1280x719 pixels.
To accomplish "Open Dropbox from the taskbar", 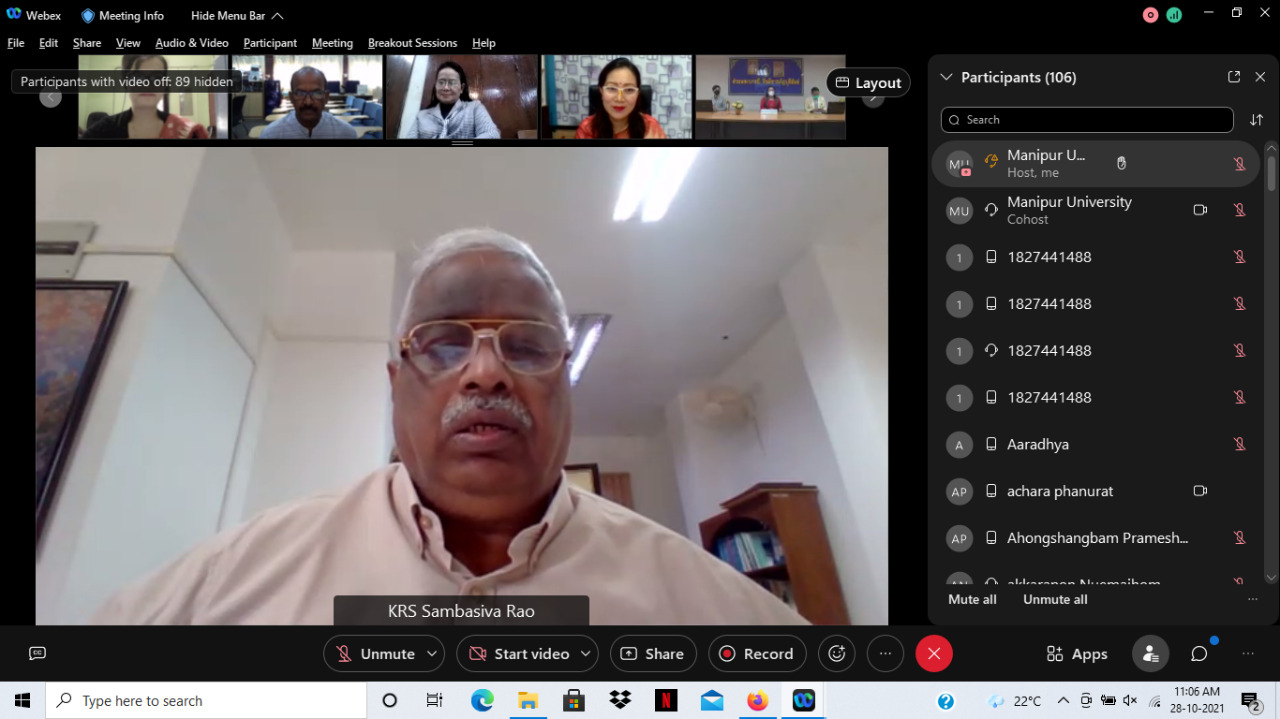I will click(x=620, y=700).
